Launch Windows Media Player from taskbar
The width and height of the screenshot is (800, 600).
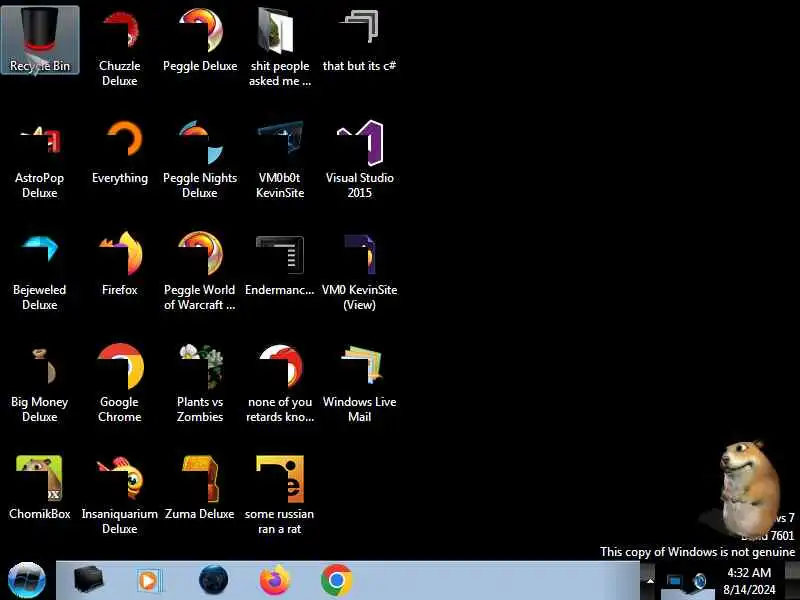click(149, 580)
